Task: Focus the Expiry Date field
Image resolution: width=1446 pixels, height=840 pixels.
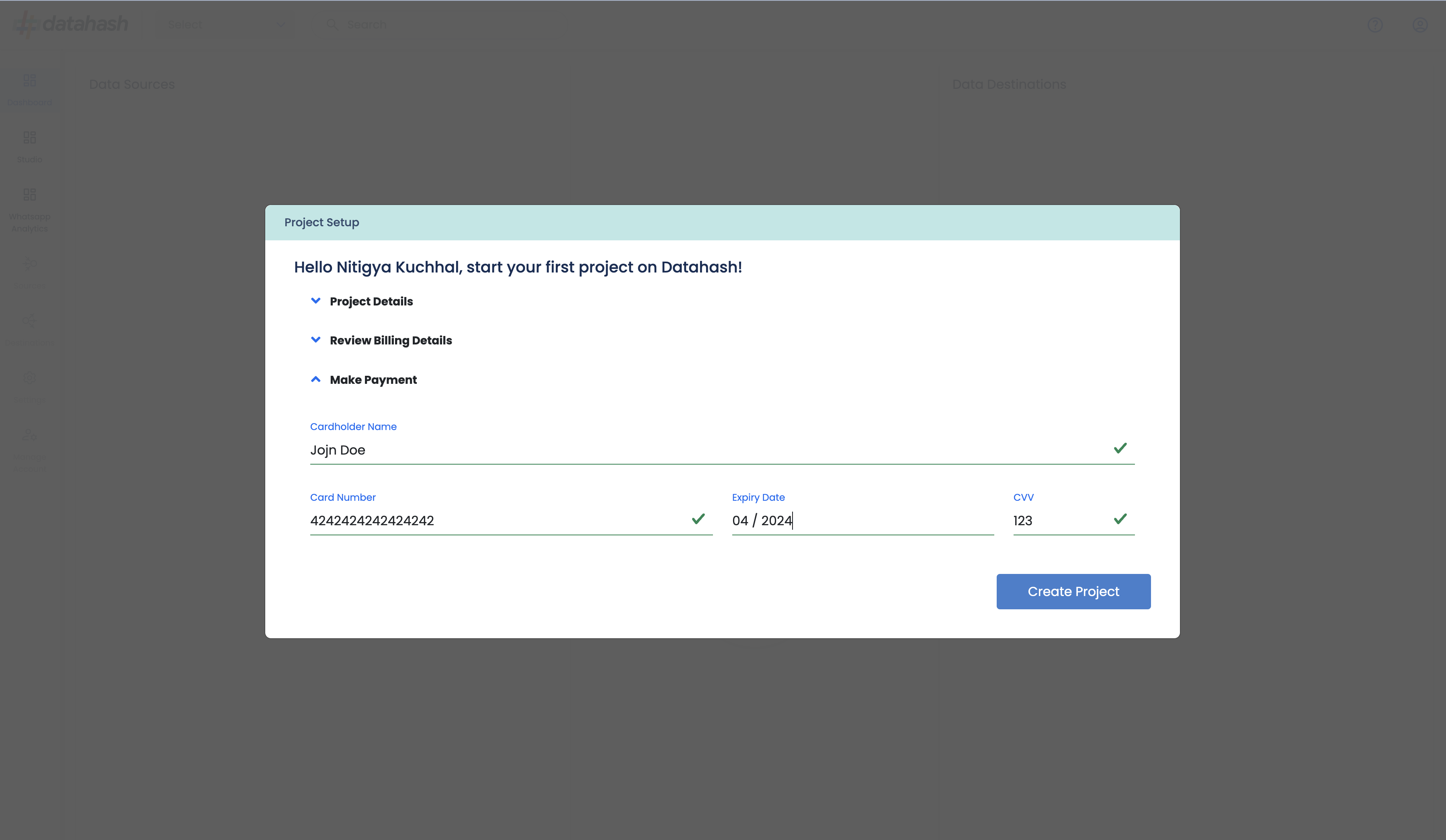Action: [862, 520]
